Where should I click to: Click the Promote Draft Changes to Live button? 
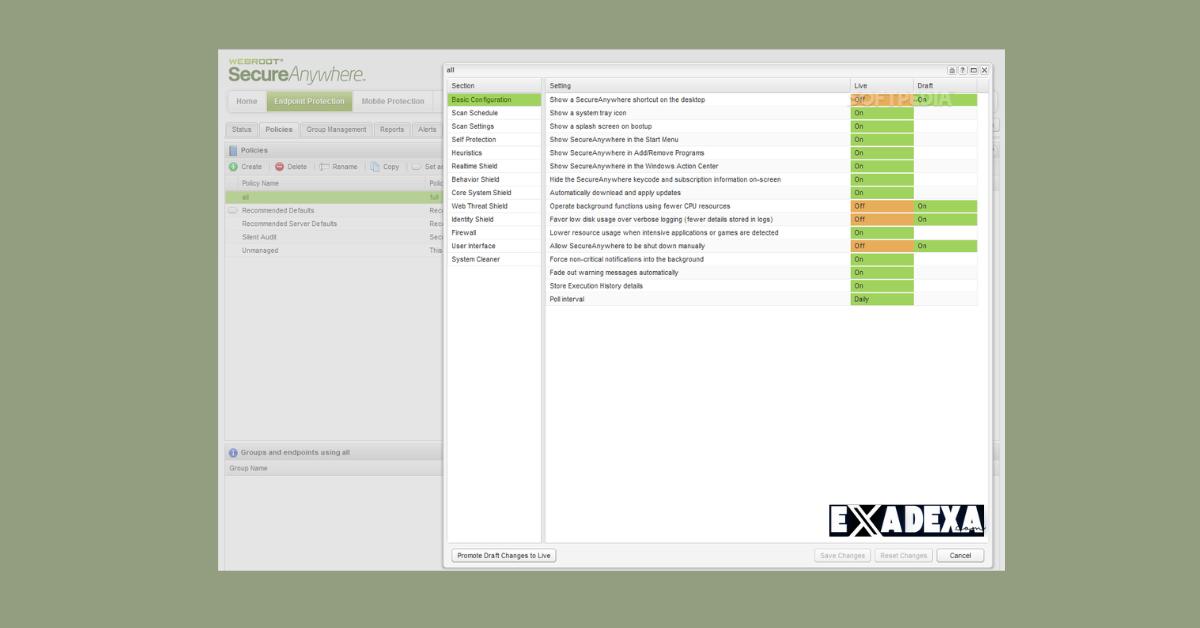[503, 555]
